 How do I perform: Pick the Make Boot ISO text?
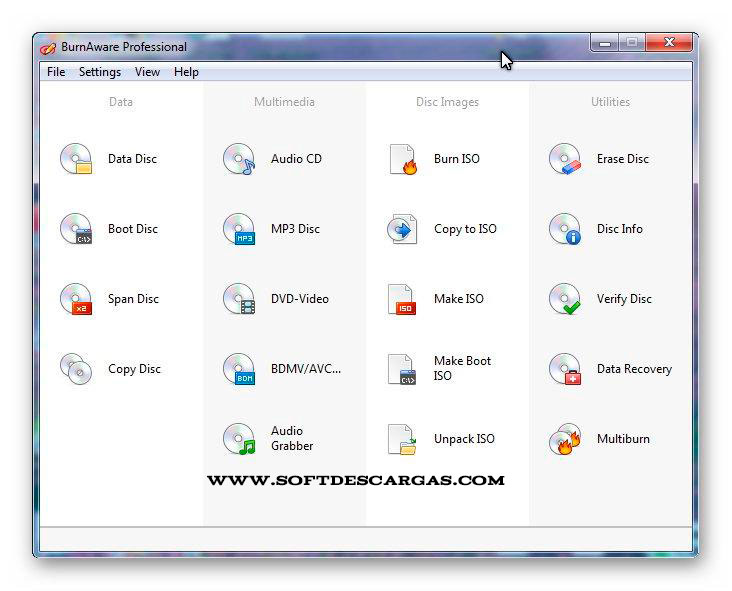(x=462, y=368)
